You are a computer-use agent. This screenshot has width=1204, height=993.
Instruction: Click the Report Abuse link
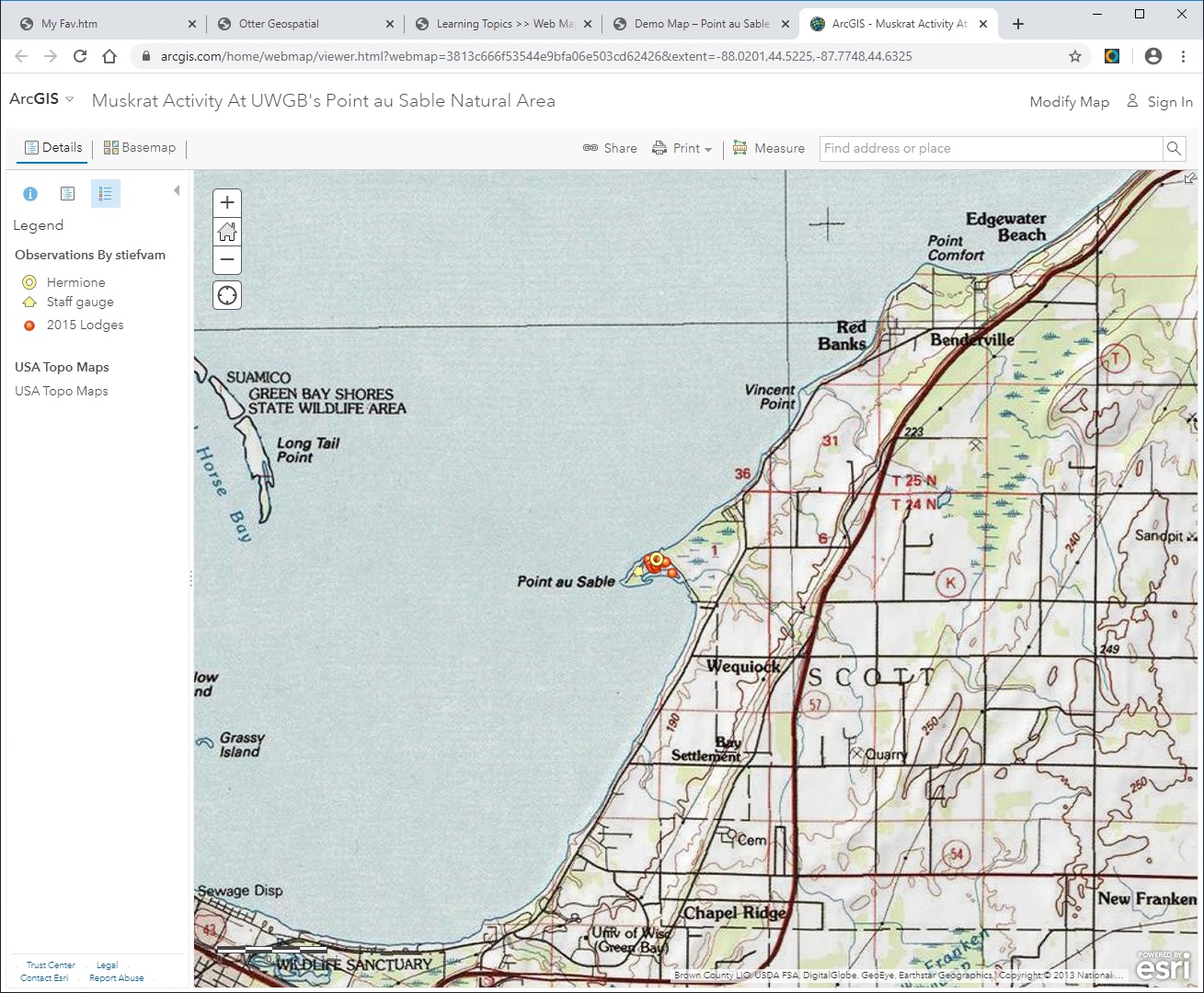[116, 977]
